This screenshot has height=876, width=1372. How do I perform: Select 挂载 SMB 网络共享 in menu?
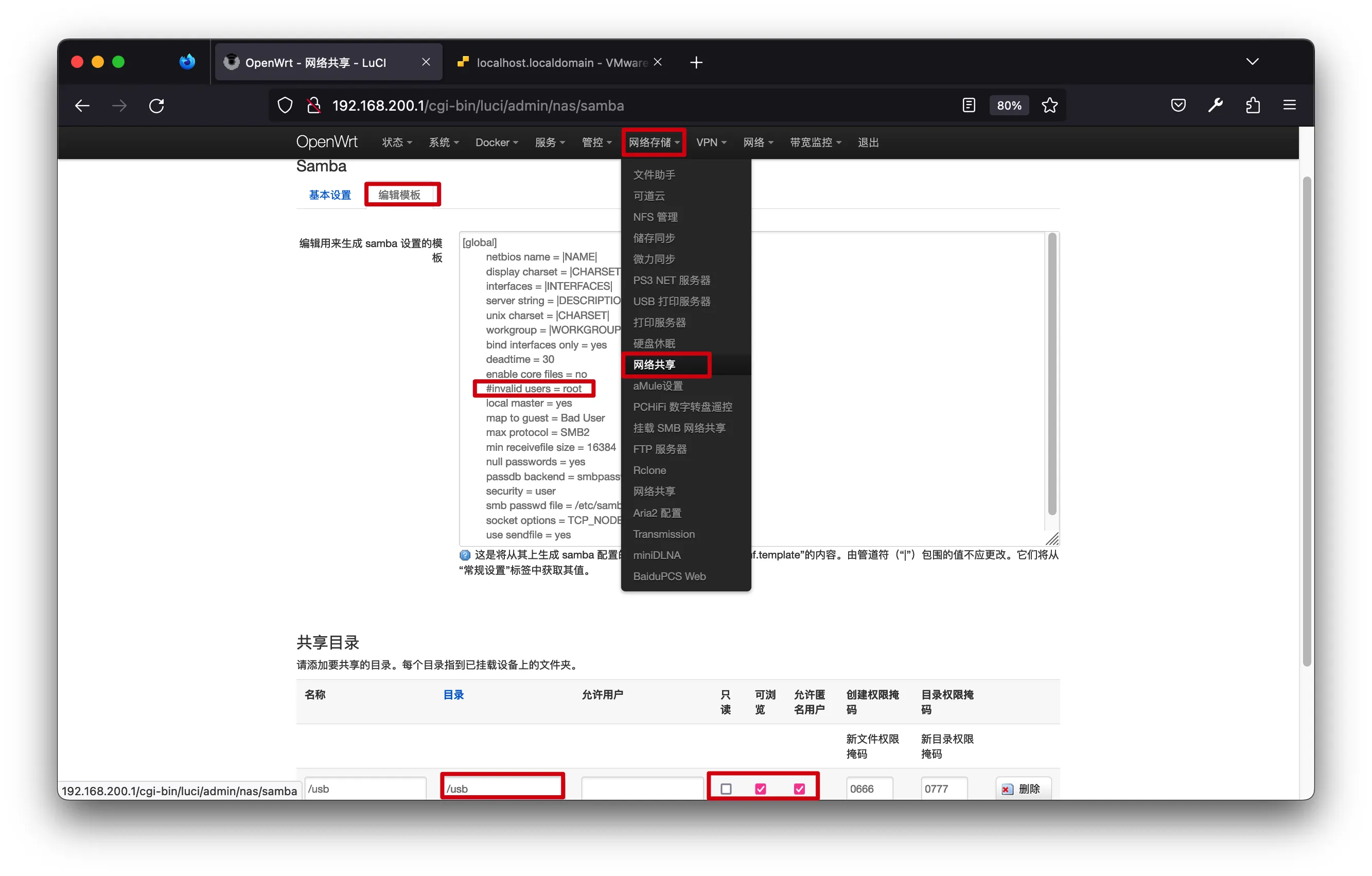686,428
